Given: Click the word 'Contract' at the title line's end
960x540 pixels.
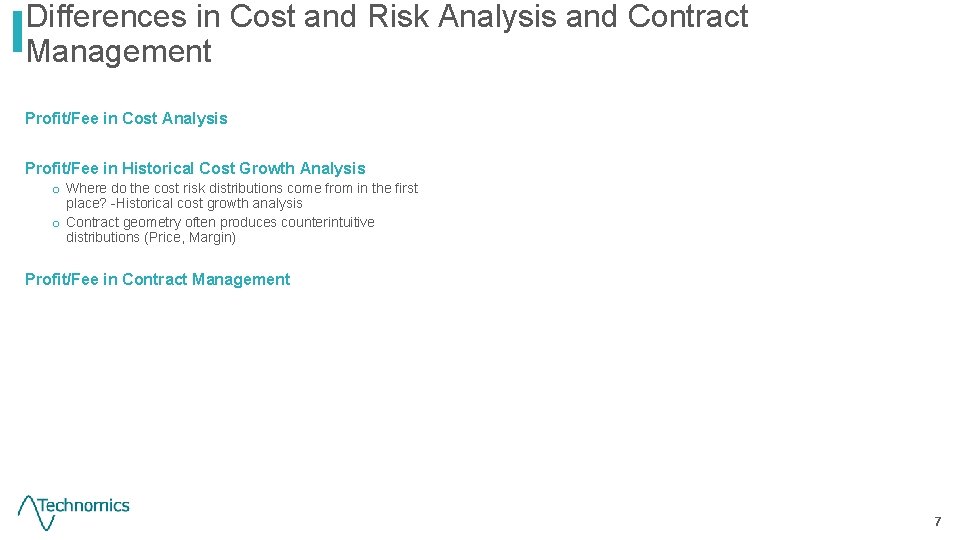Looking at the screenshot, I should pos(687,17).
